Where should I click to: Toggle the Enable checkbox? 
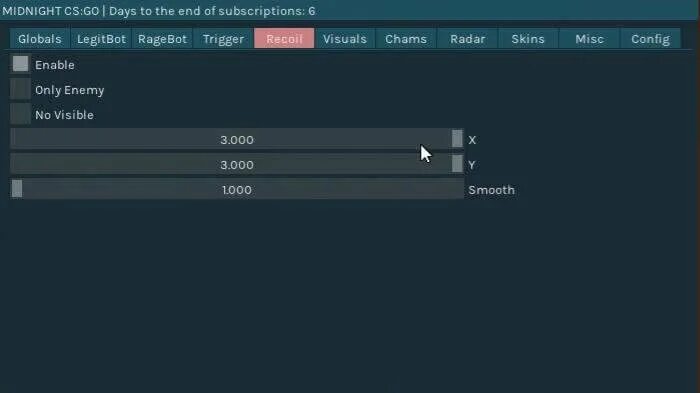coord(21,64)
